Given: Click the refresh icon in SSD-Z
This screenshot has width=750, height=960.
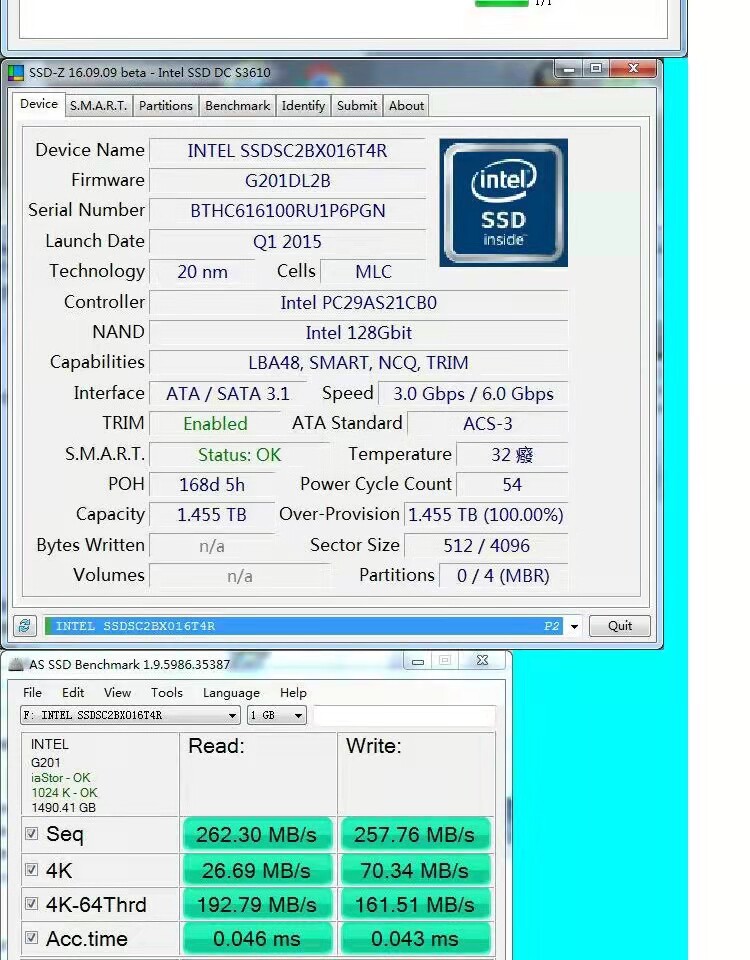Looking at the screenshot, I should pos(24,626).
